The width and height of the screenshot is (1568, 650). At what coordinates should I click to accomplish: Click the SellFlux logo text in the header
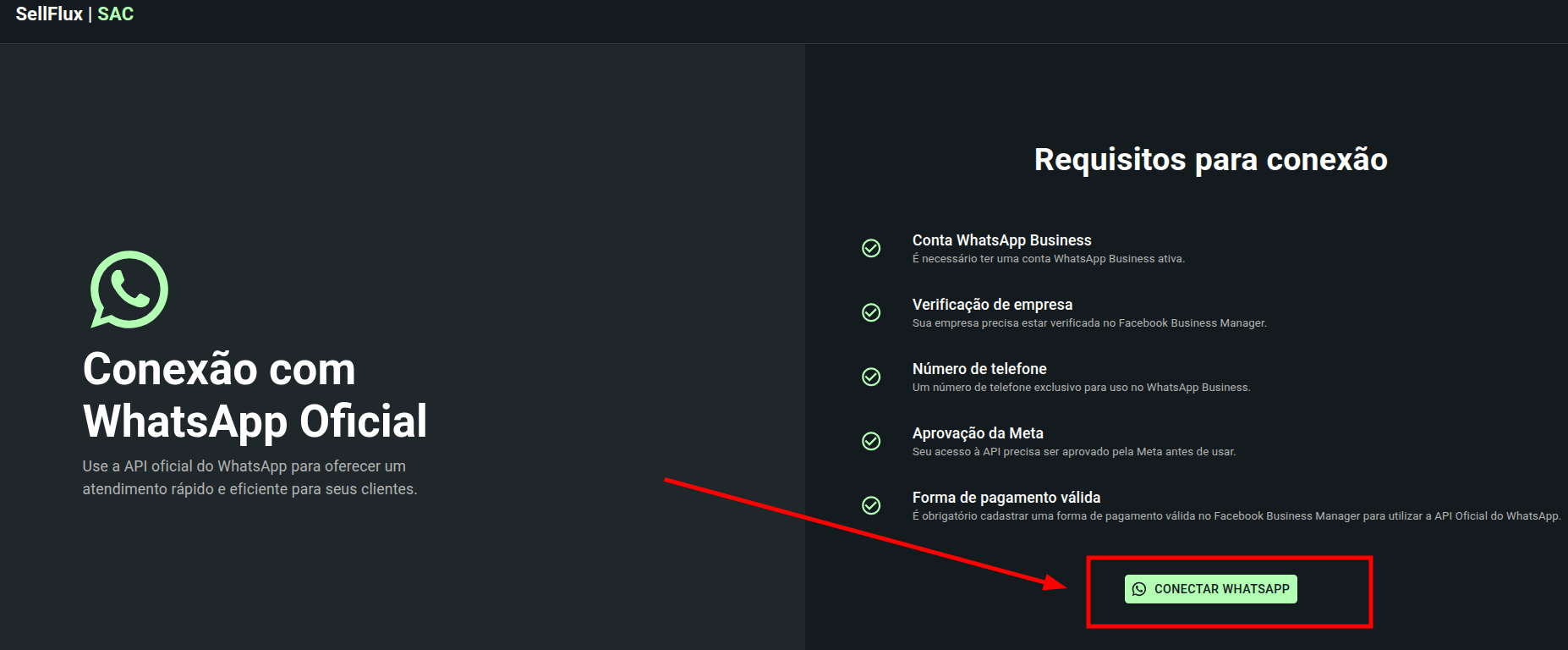pos(49,14)
